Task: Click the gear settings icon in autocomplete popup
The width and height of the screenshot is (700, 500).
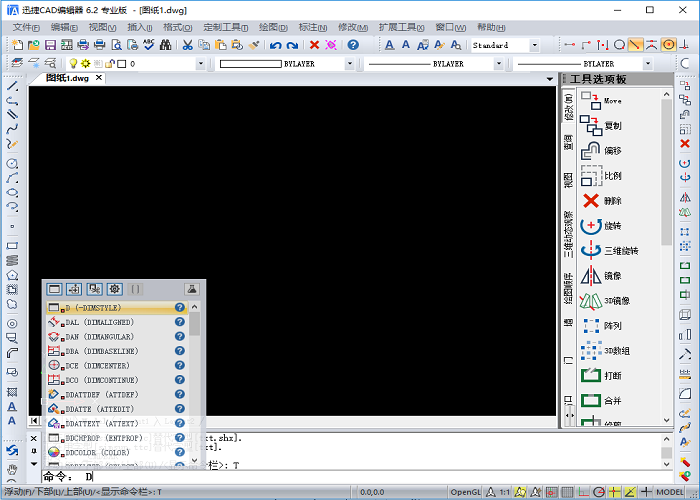Action: click(115, 289)
